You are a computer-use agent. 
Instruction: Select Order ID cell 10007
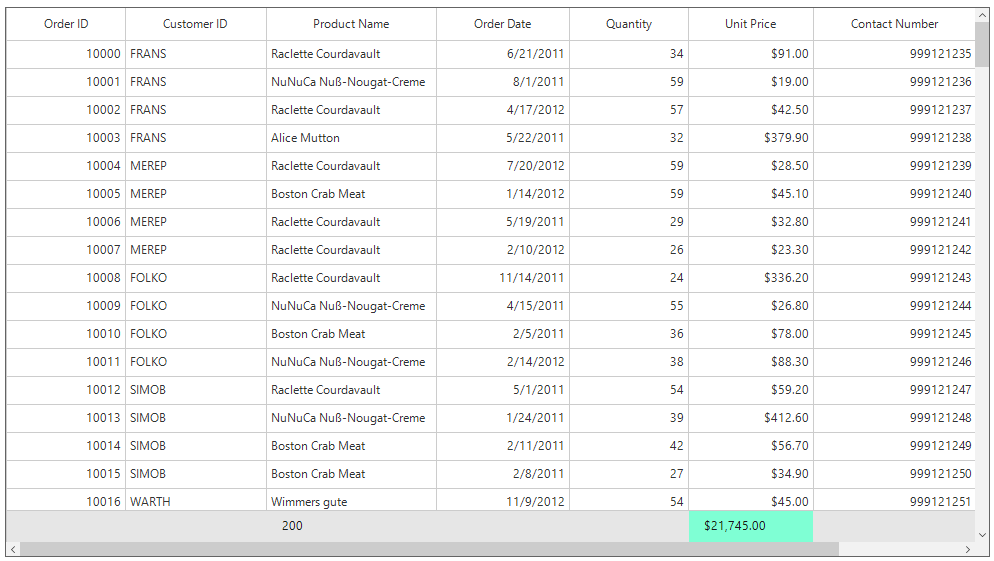(66, 250)
